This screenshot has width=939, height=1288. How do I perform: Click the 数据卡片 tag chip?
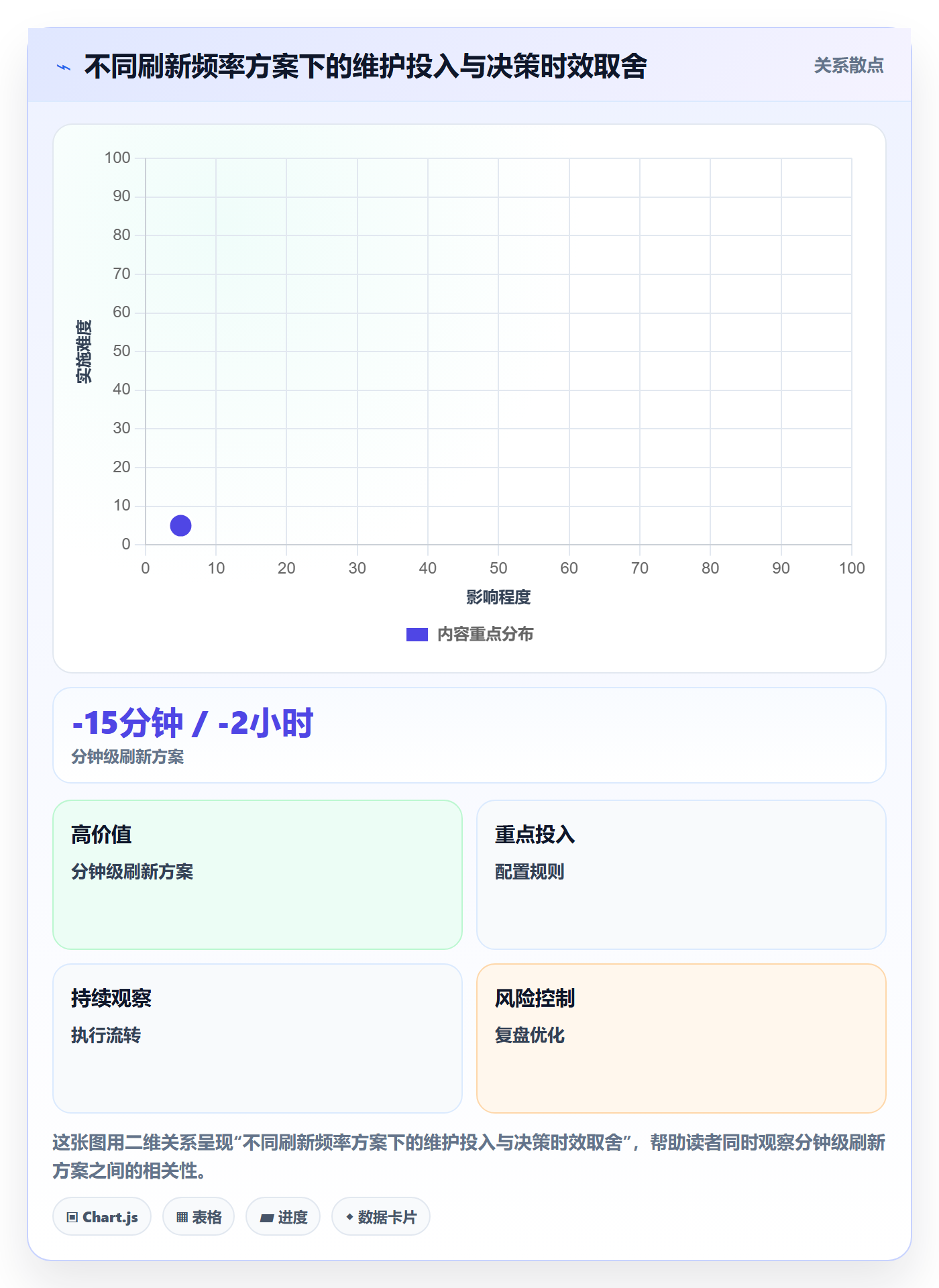pyautogui.click(x=381, y=1217)
